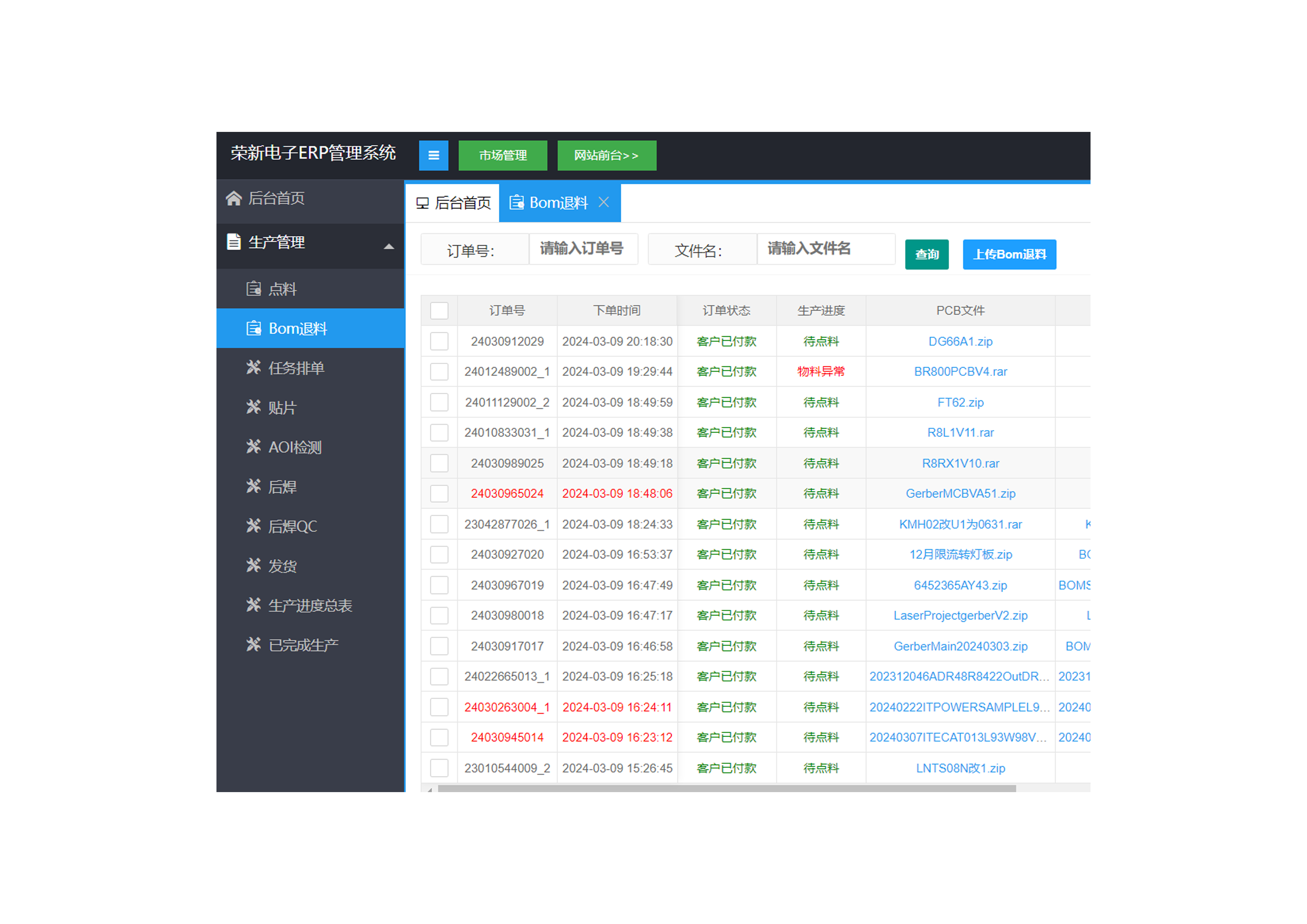Select checkbox for order 24030965024
Screen dimensions: 1307x924
[439, 494]
